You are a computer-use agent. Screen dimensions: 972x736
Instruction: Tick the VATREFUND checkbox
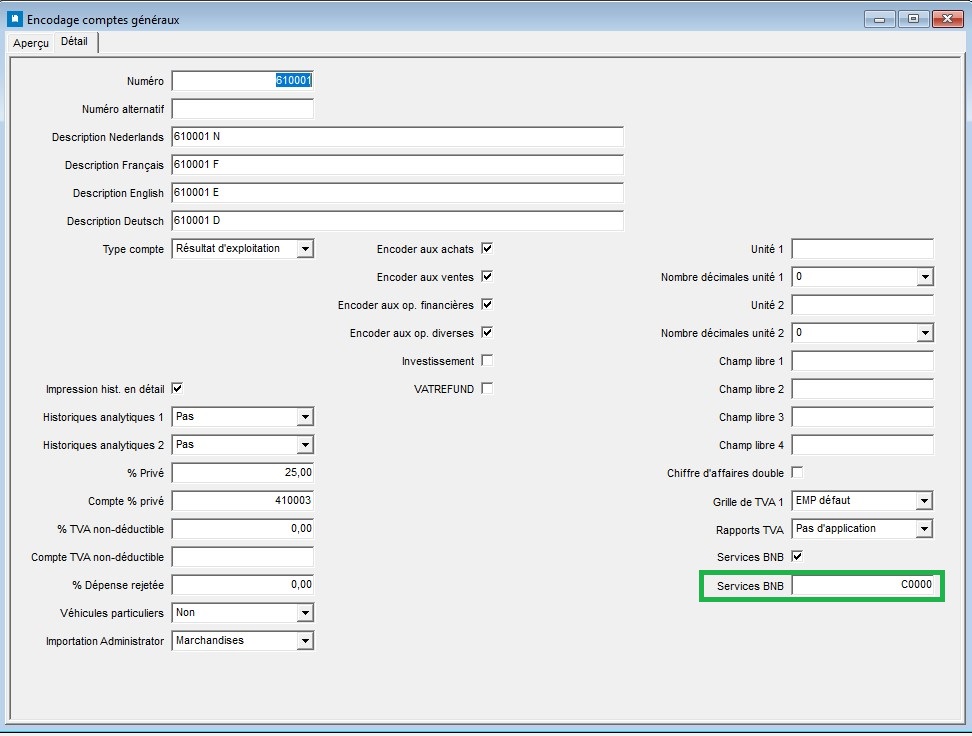click(x=487, y=388)
